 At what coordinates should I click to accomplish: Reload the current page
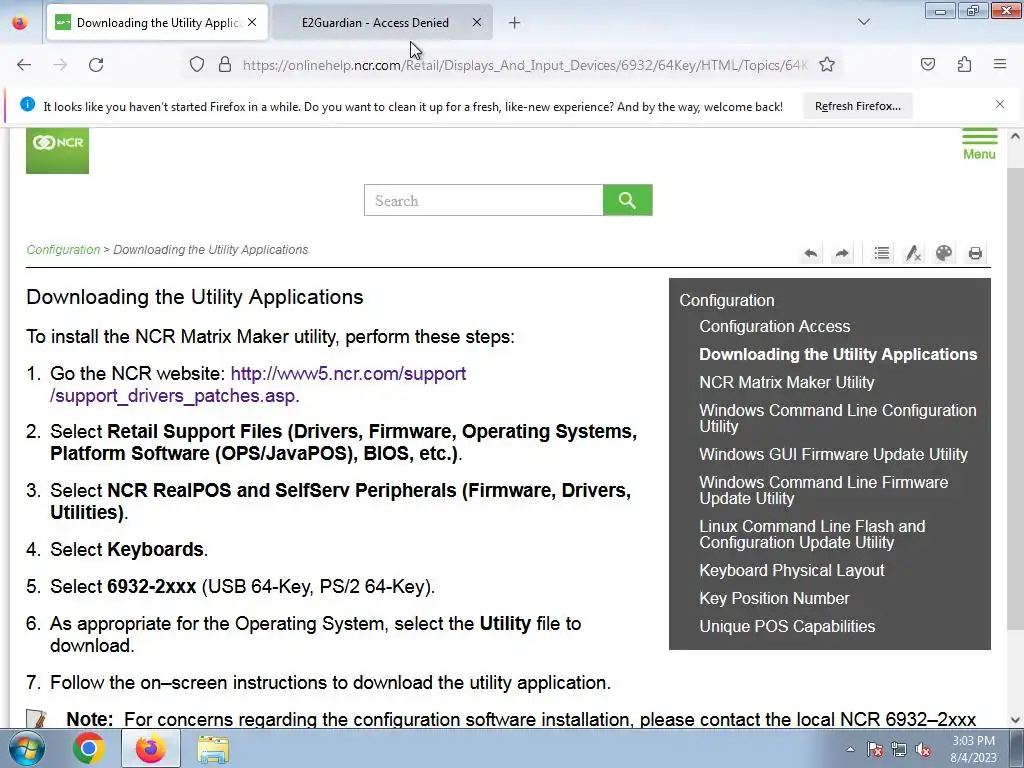96,65
